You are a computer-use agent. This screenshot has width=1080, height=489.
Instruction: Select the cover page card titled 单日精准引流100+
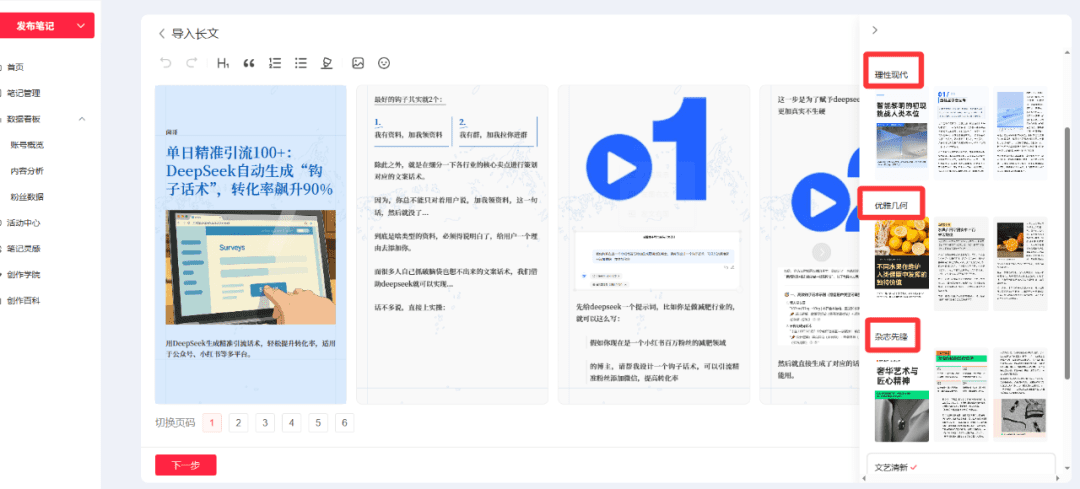click(x=251, y=244)
